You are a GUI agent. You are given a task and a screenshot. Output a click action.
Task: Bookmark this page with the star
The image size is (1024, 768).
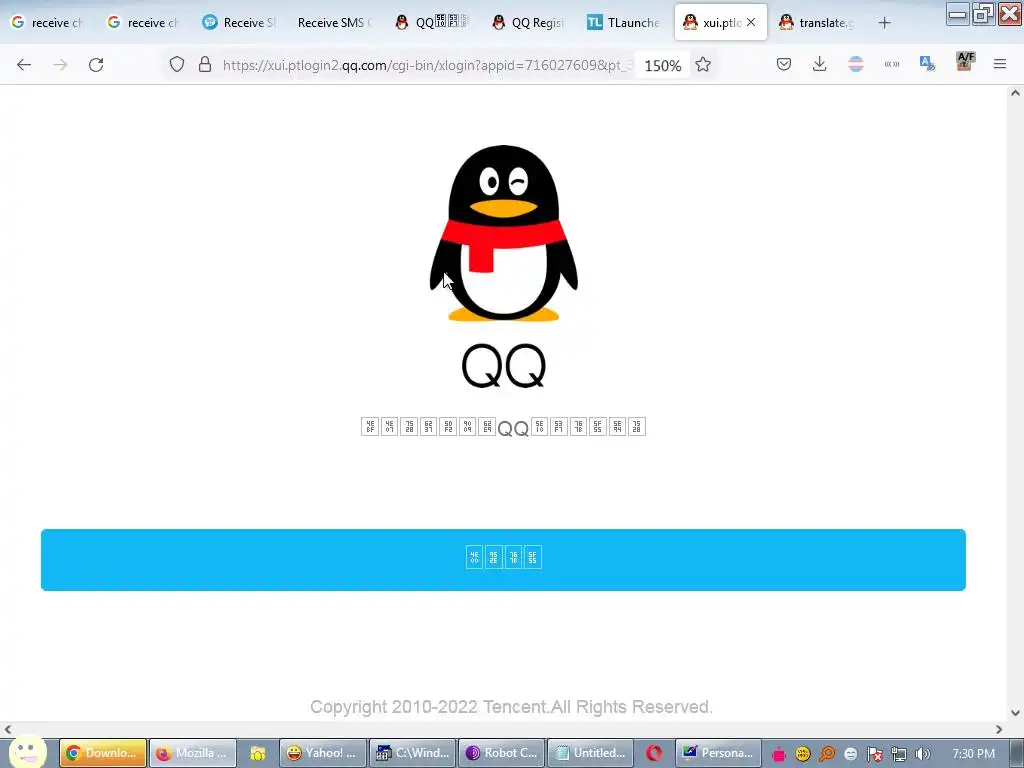tap(703, 65)
